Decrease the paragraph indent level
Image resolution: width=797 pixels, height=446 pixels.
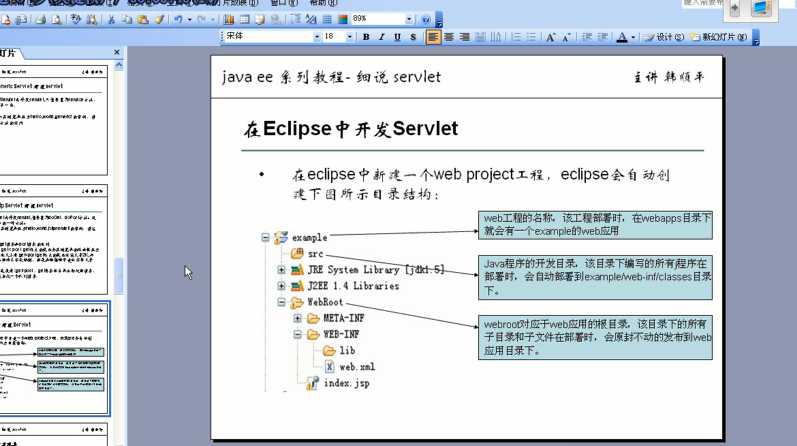pos(587,37)
